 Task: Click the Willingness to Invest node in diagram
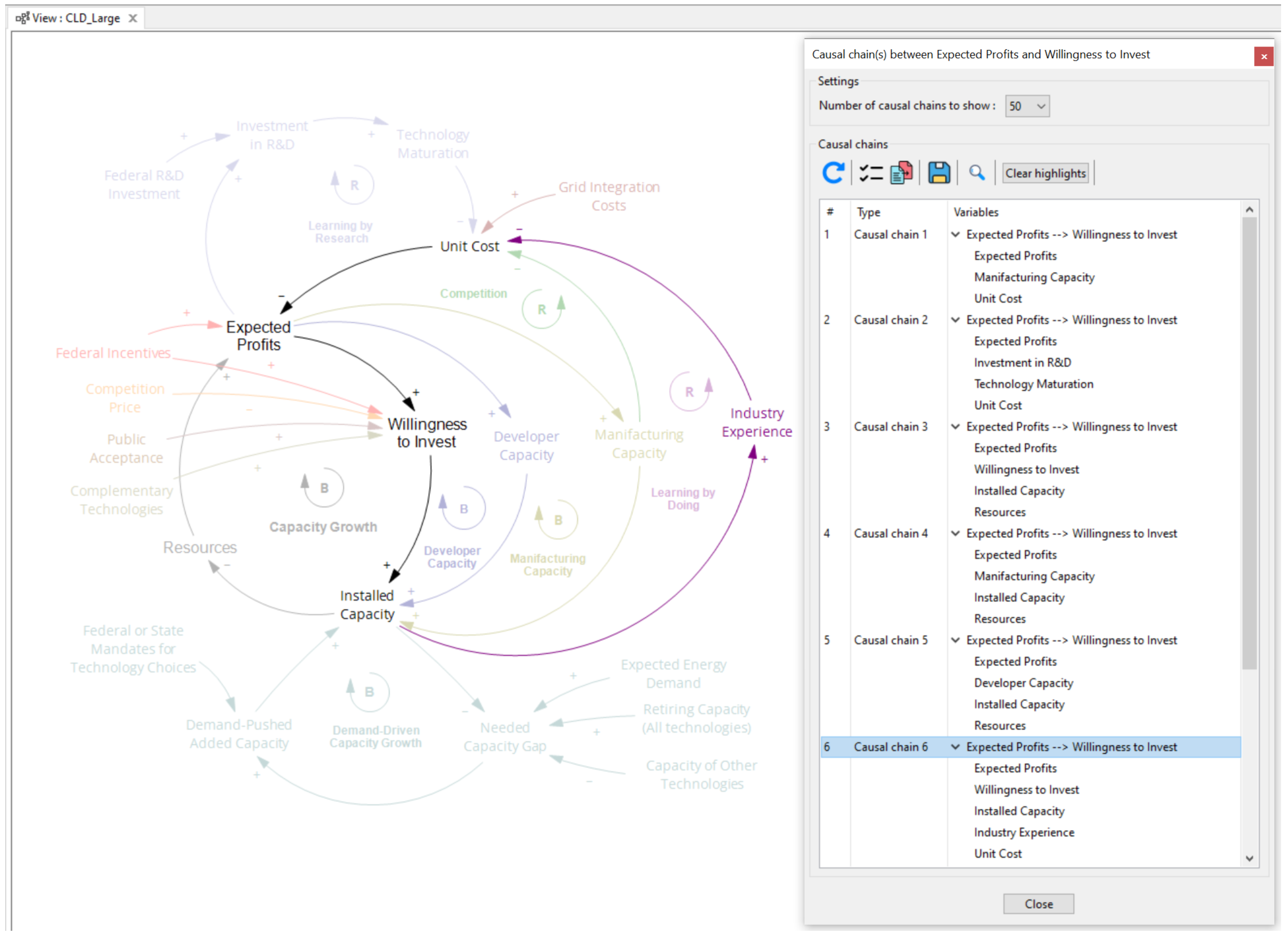click(x=427, y=433)
